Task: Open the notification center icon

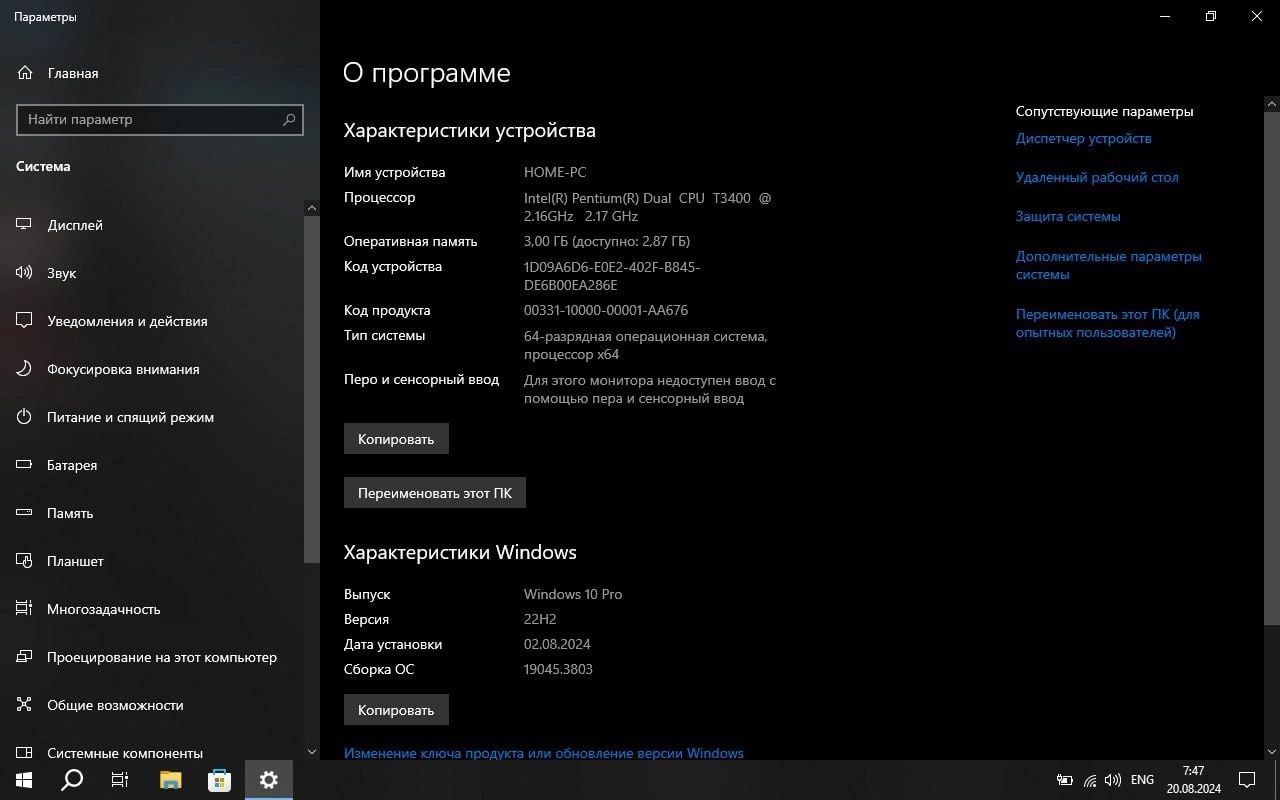Action: click(1248, 780)
